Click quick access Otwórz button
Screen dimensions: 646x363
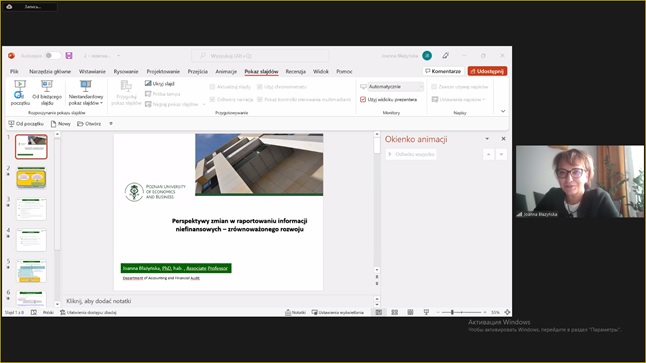tap(89, 124)
